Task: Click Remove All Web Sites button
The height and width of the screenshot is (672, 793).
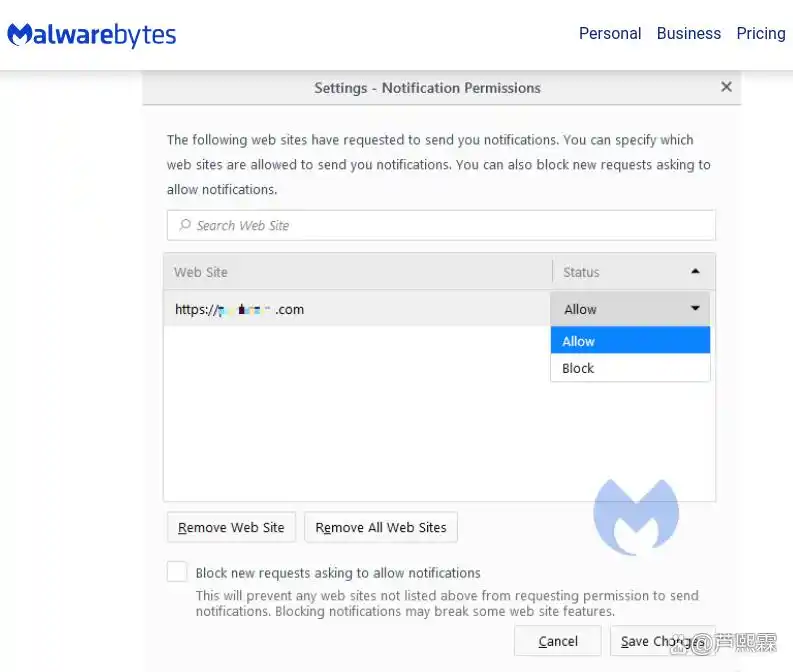Action: pyautogui.click(x=381, y=527)
